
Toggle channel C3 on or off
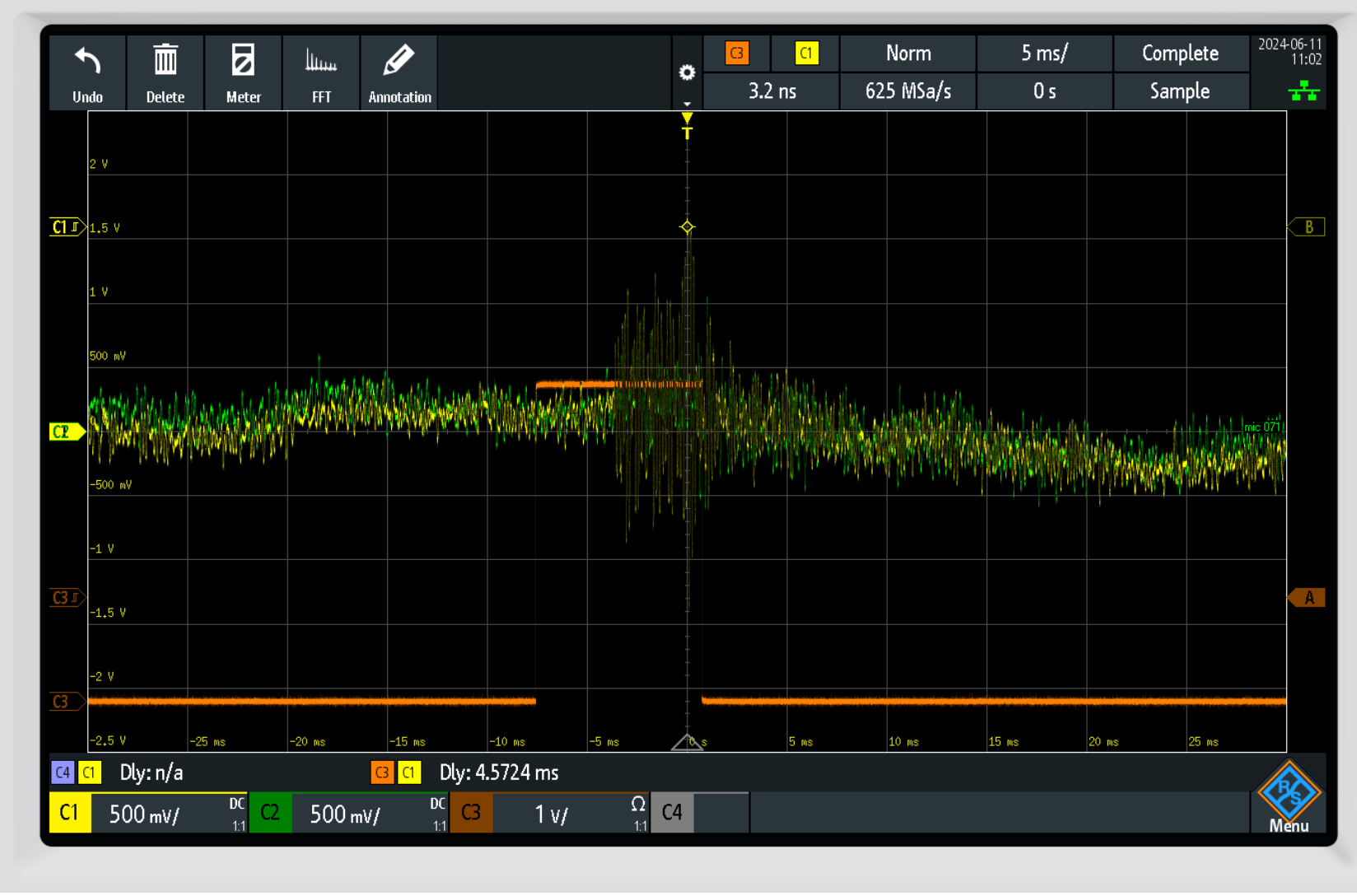(x=471, y=814)
